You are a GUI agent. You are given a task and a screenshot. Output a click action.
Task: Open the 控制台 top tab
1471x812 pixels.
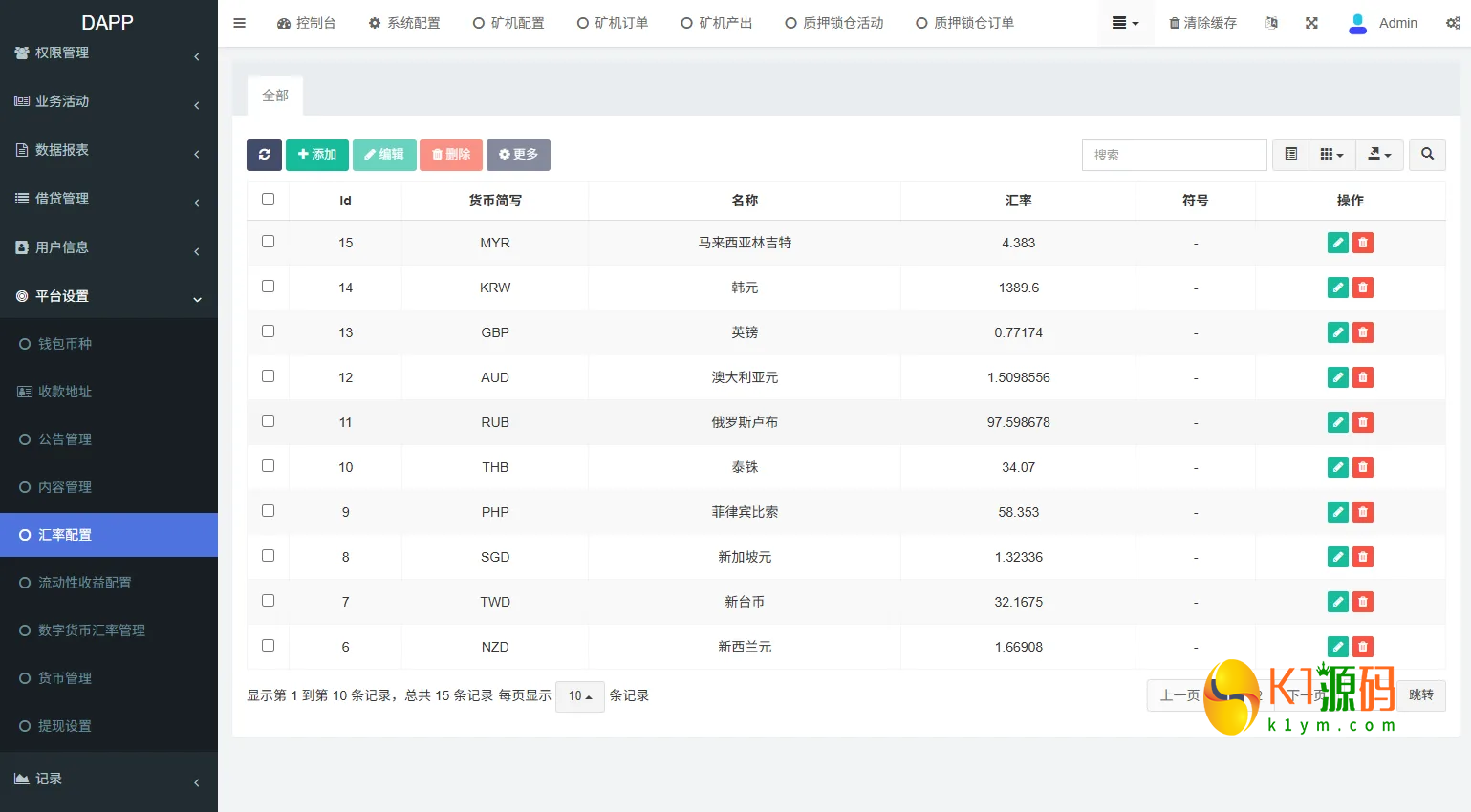306,23
